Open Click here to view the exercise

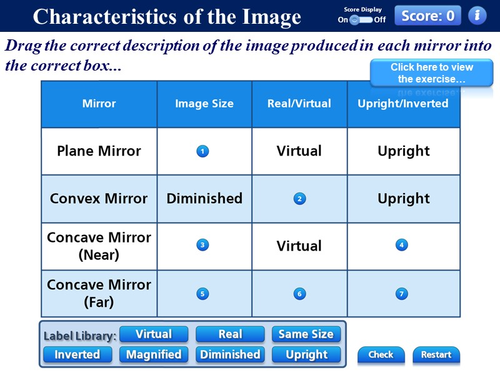(432, 73)
